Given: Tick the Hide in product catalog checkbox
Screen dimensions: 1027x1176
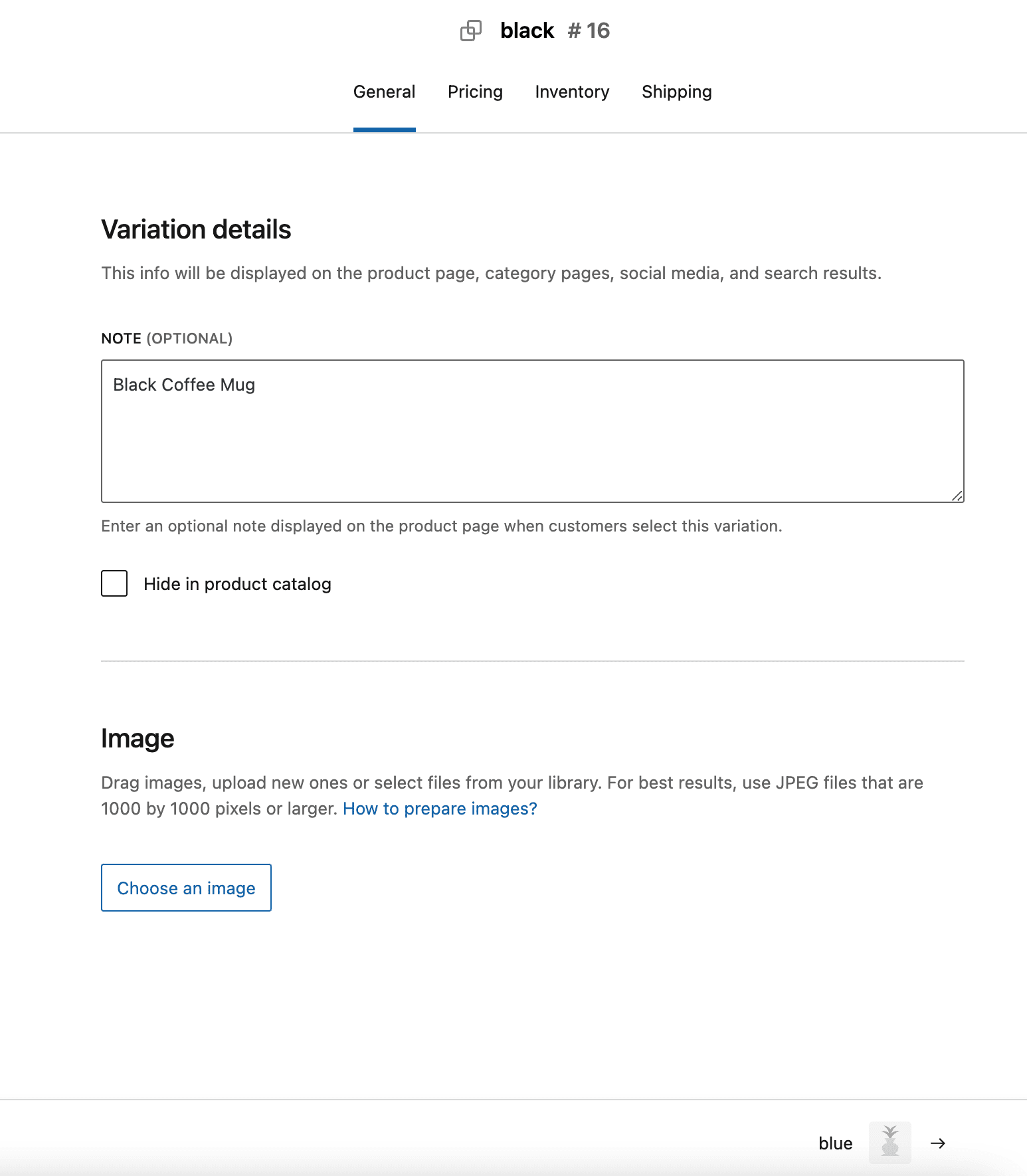Looking at the screenshot, I should (x=114, y=583).
